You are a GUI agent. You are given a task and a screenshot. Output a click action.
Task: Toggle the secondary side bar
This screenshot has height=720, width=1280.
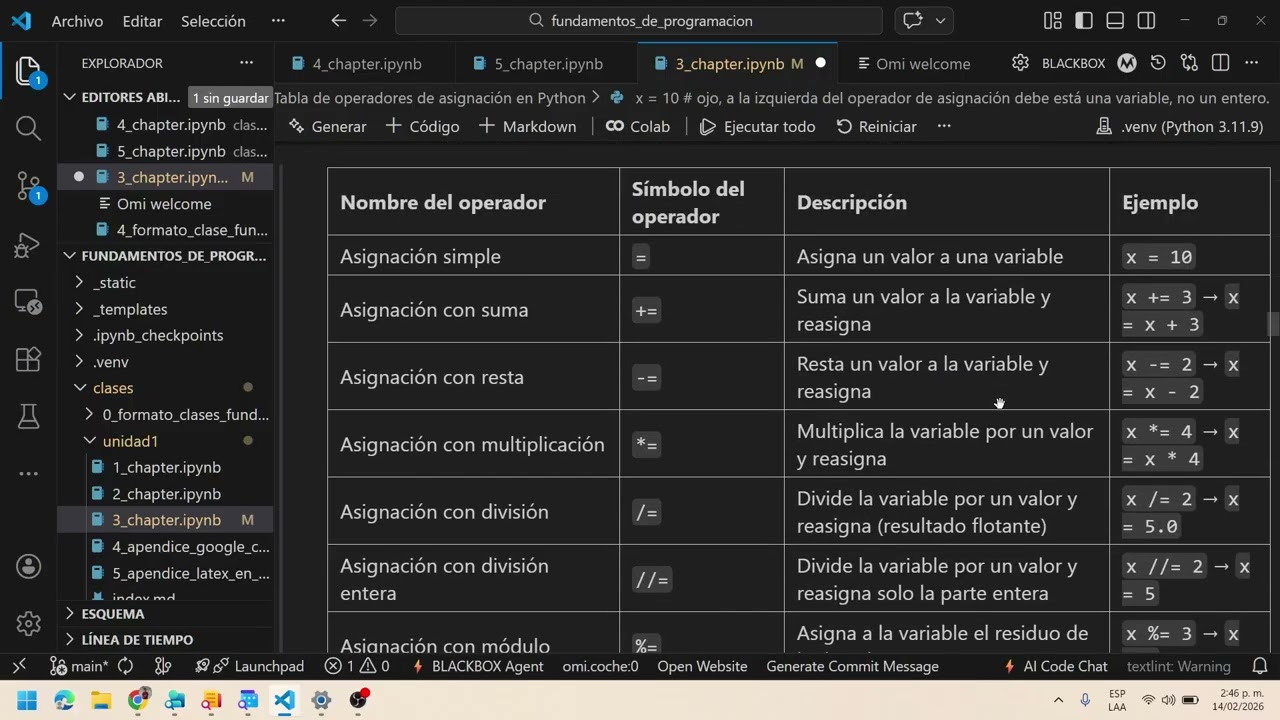pos(1147,20)
